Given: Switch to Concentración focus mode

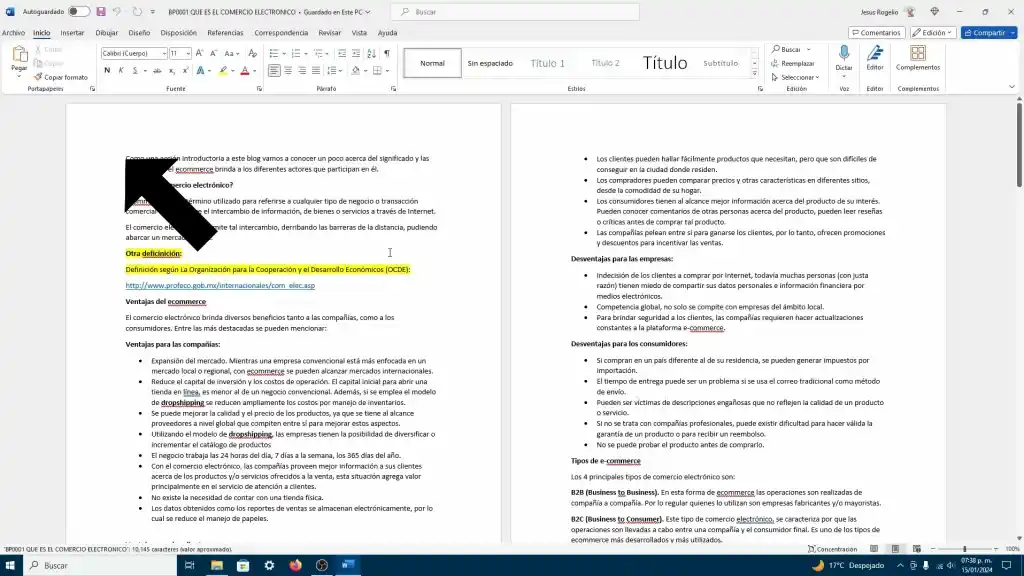Looking at the screenshot, I should pos(832,549).
